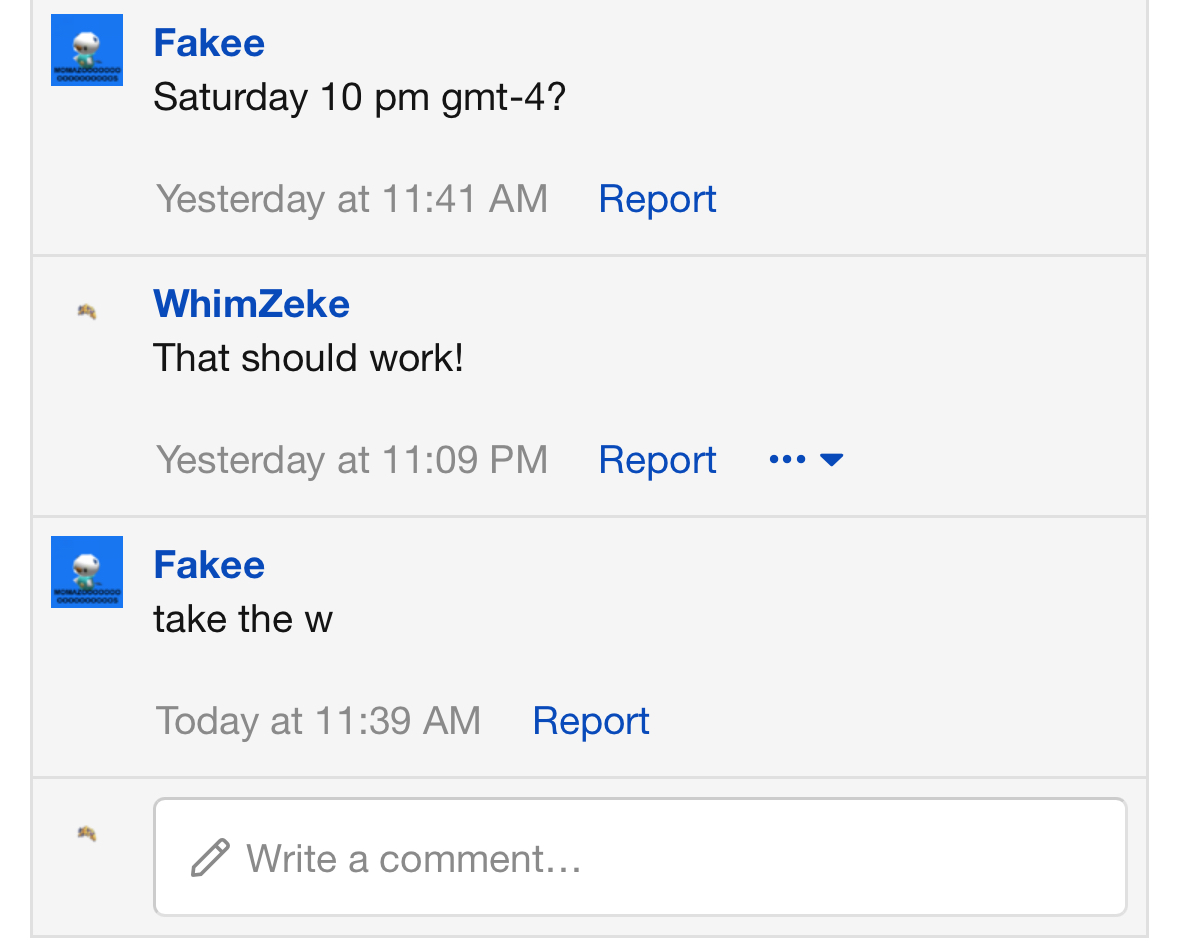This screenshot has width=1179, height=943.
Task: Report WhimZeke's "That should work!" comment
Action: 657,460
